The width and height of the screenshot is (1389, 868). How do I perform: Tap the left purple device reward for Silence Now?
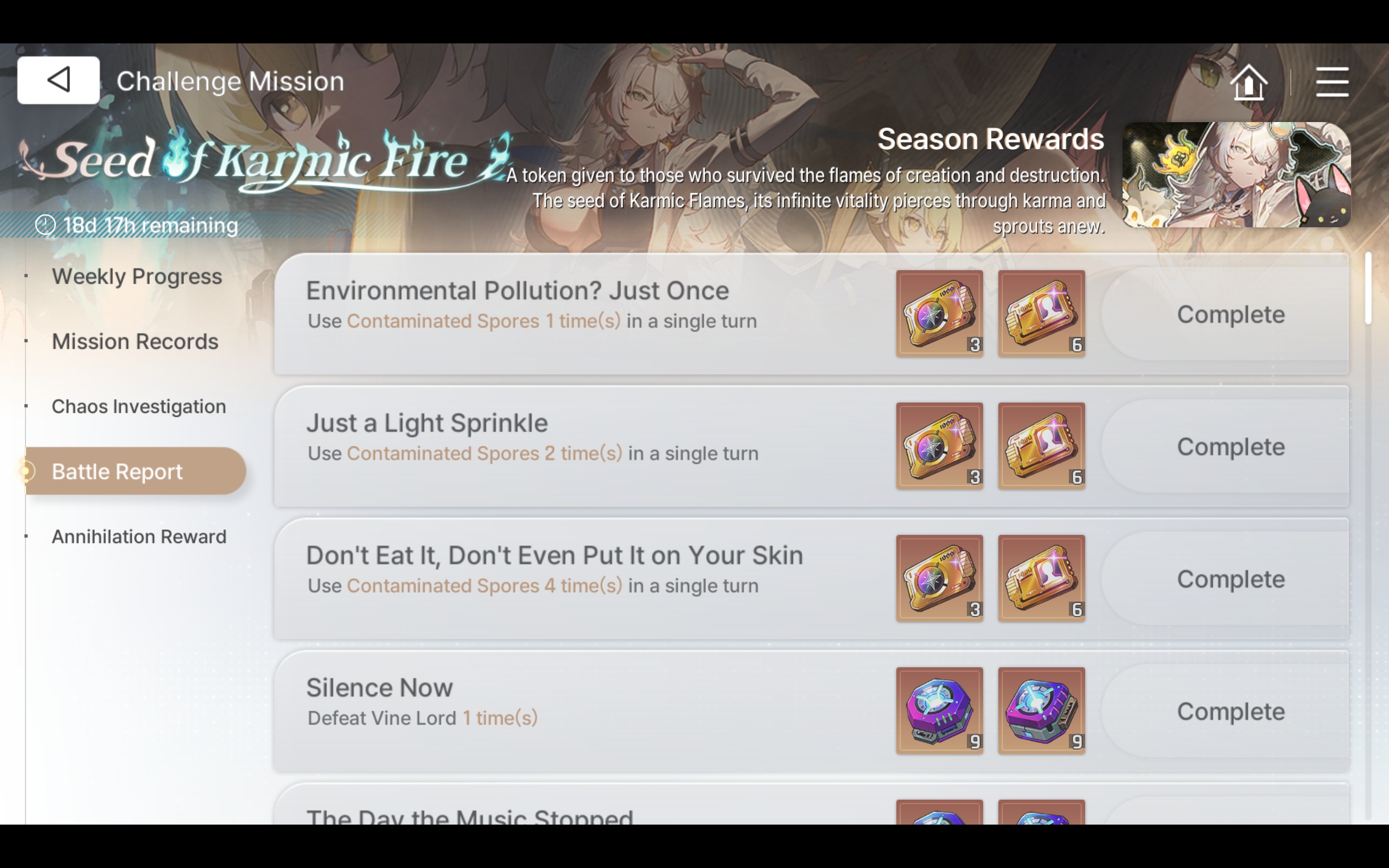click(x=940, y=711)
